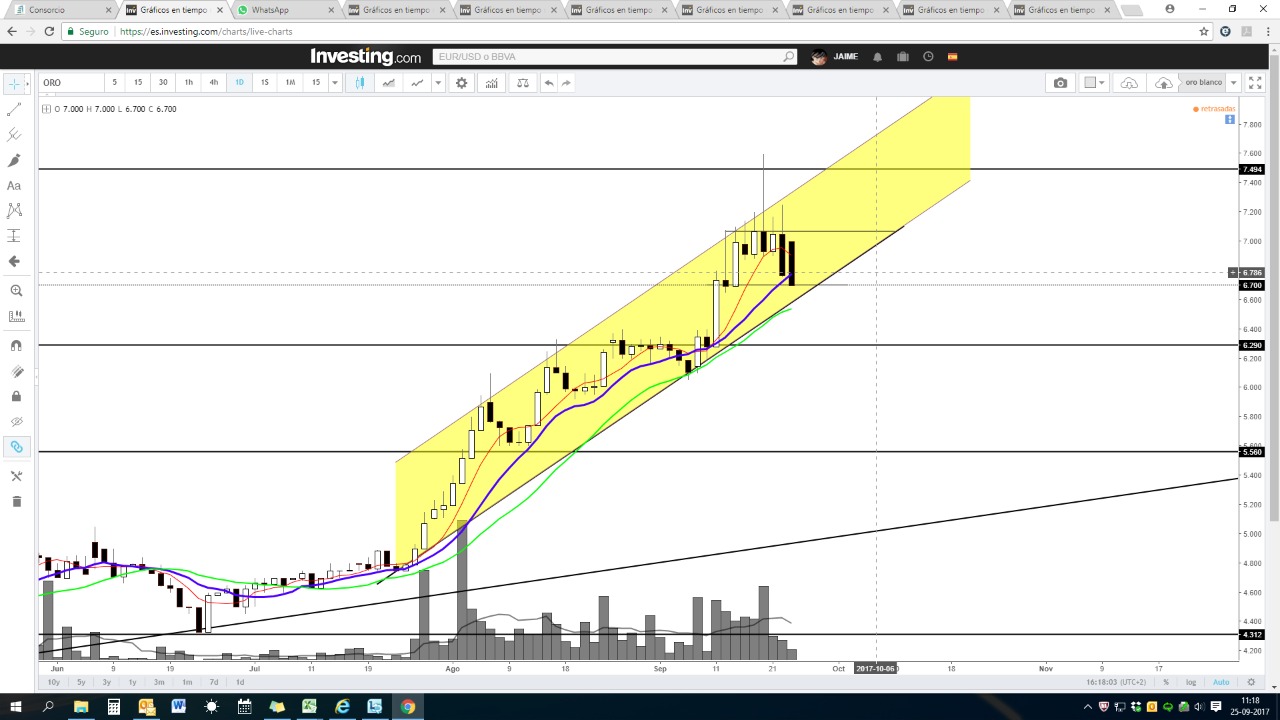Switch to the WhatsApp browser tab
The height and width of the screenshot is (720, 1280).
[281, 10]
